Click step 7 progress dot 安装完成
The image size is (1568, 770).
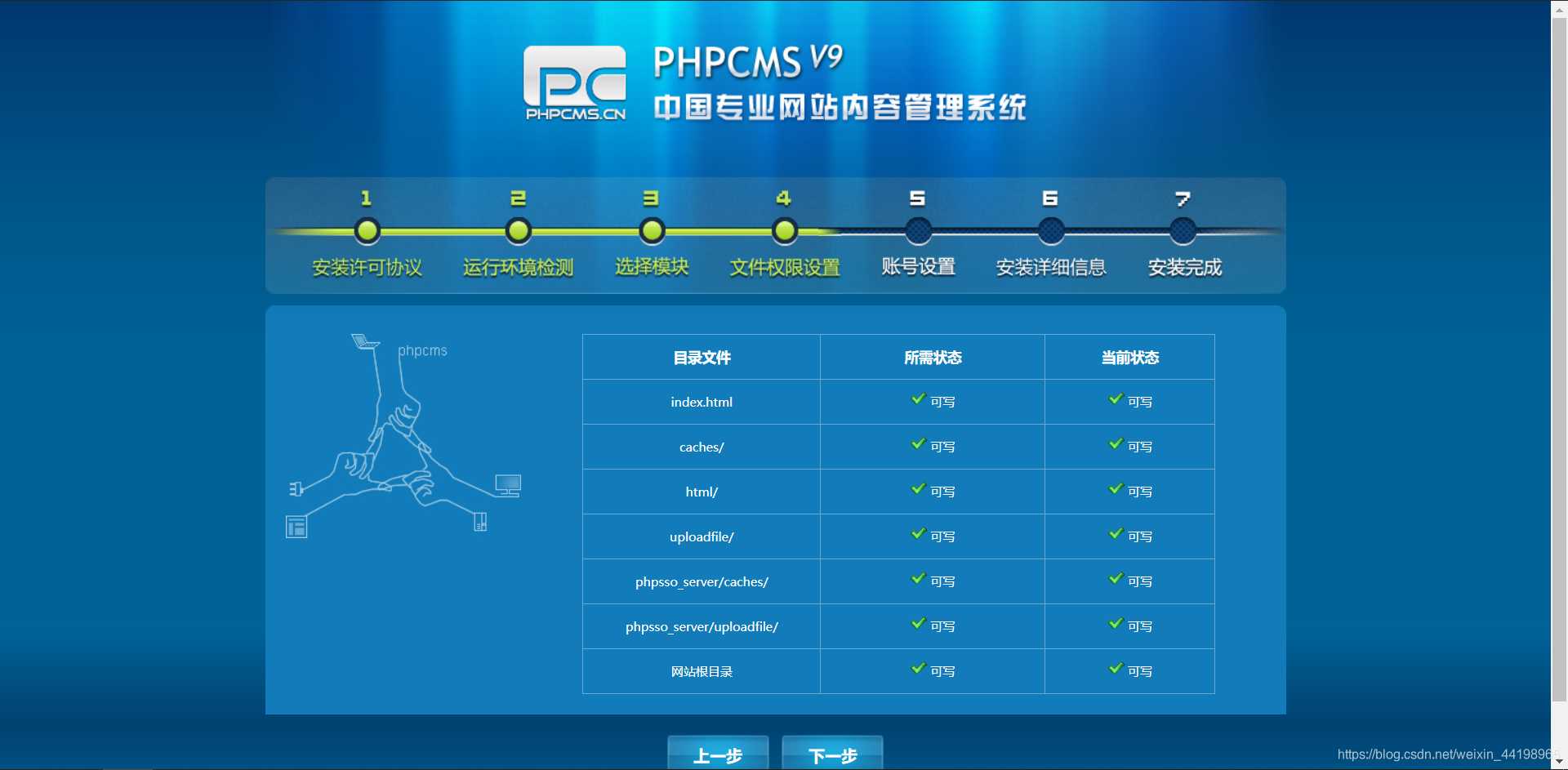(x=1183, y=231)
